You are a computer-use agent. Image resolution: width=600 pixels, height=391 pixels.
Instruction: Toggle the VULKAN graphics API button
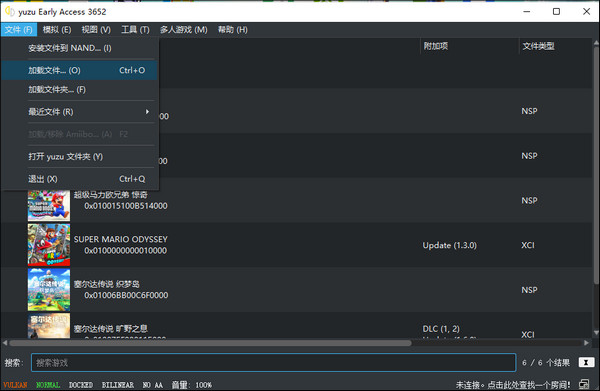[x=15, y=384]
